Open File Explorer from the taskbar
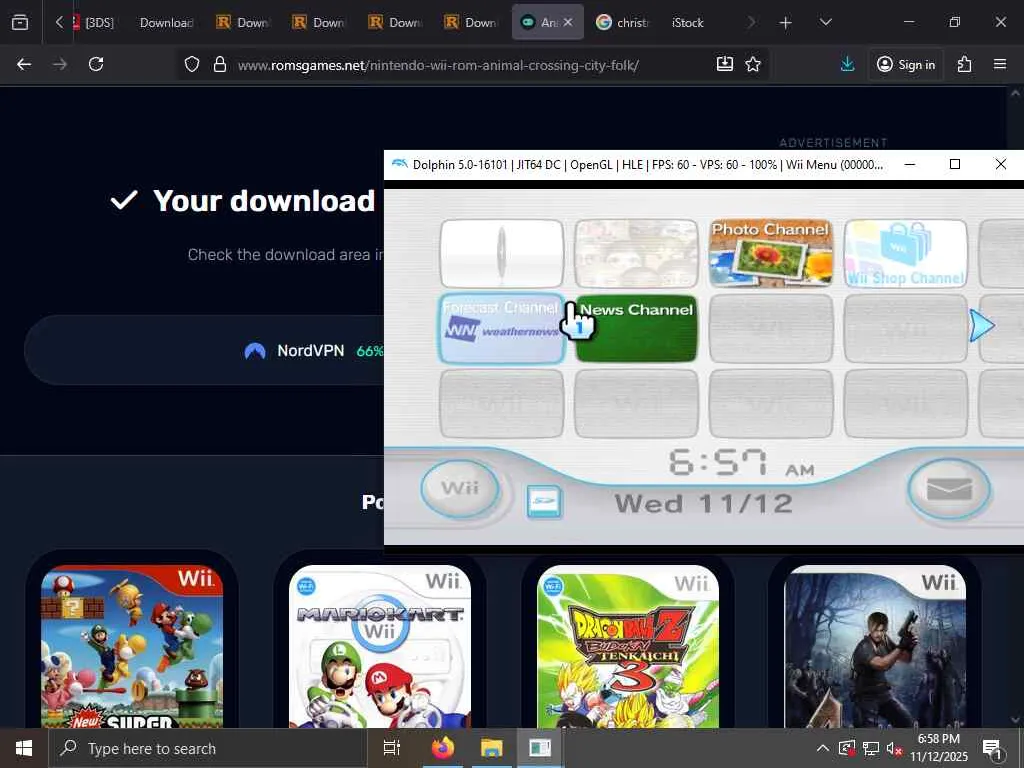Image resolution: width=1024 pixels, height=768 pixels. (x=492, y=748)
